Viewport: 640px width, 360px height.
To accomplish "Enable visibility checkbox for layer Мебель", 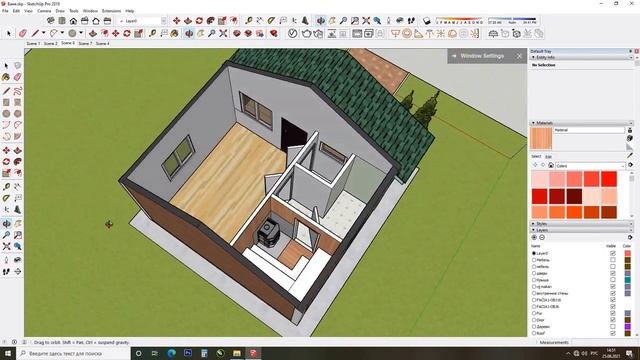I will click(x=613, y=260).
